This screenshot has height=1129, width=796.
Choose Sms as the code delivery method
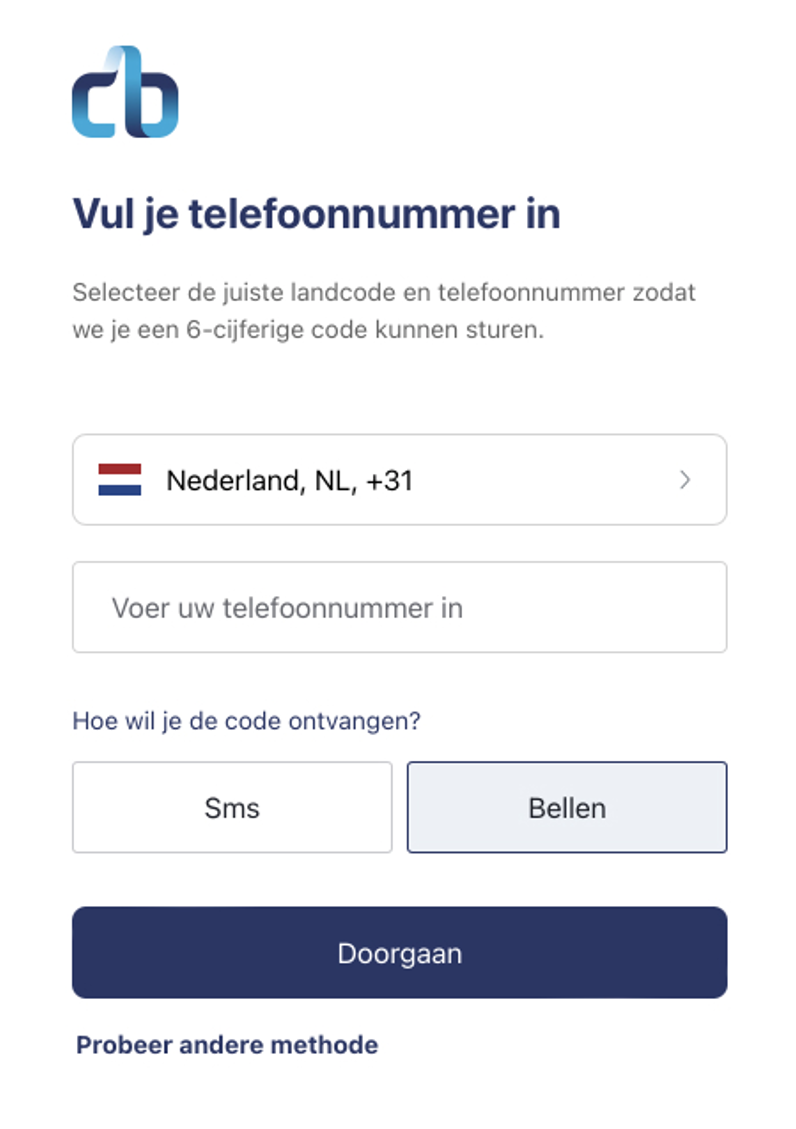click(x=232, y=807)
